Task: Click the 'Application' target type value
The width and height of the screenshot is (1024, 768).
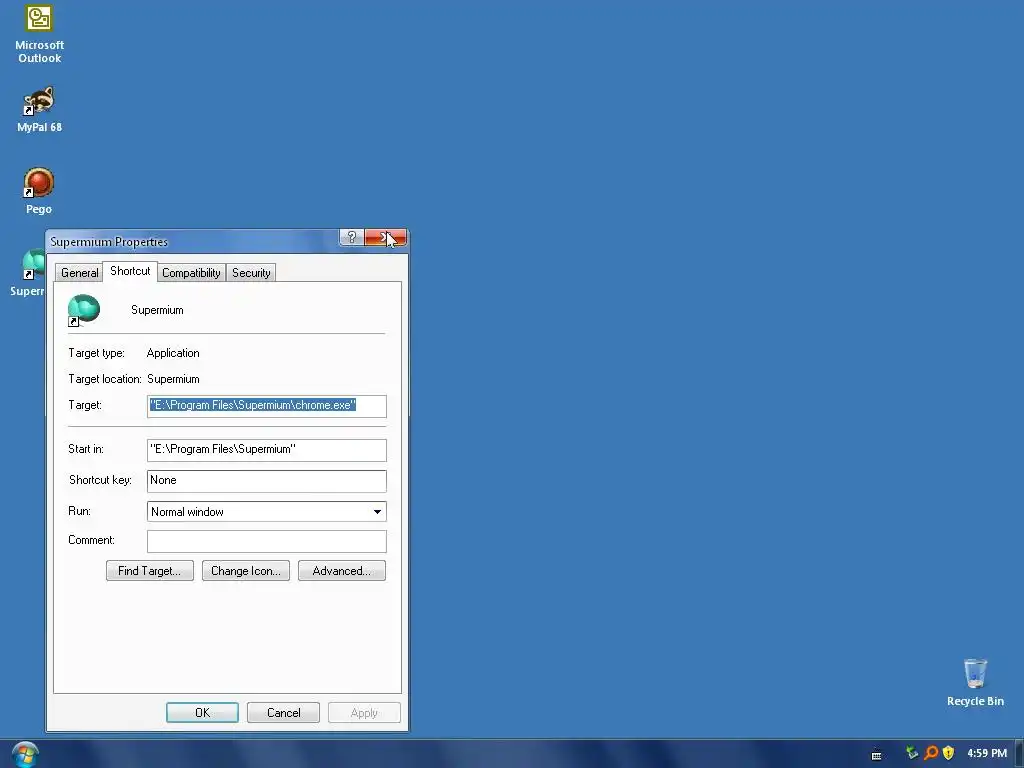Action: tap(173, 353)
